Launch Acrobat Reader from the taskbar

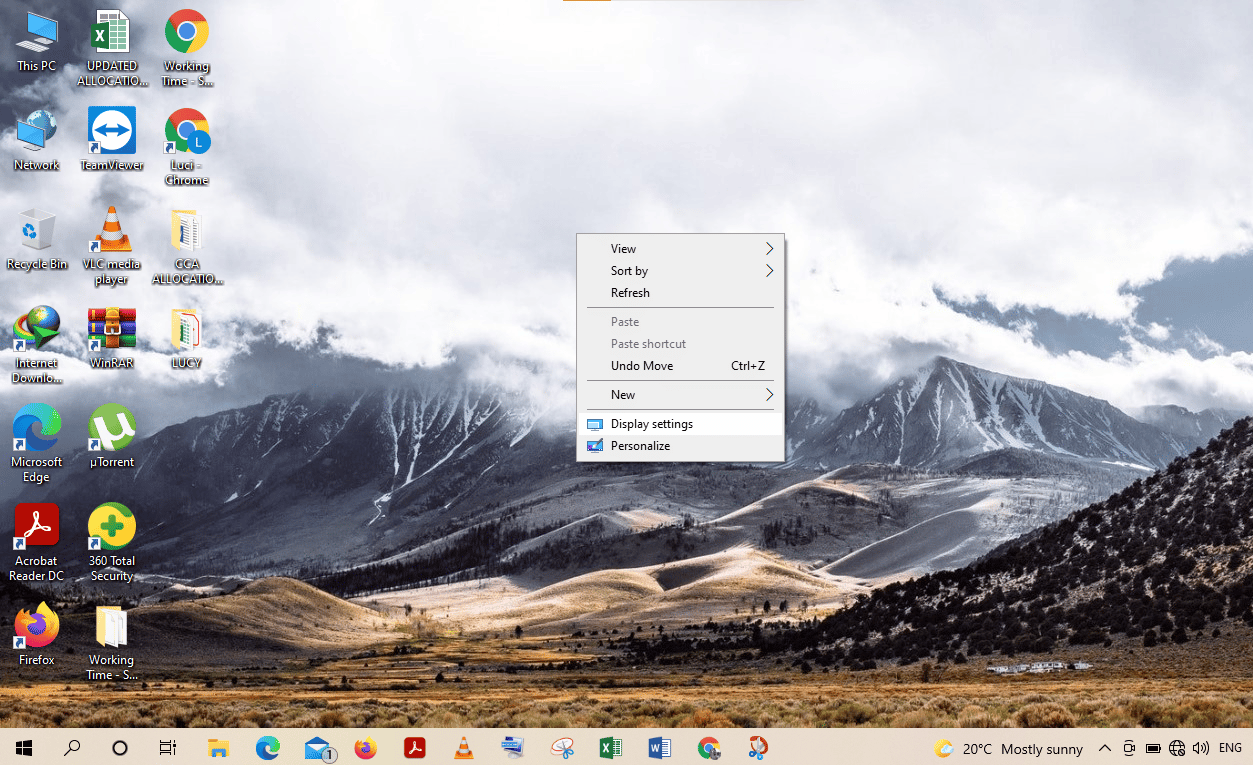(415, 747)
